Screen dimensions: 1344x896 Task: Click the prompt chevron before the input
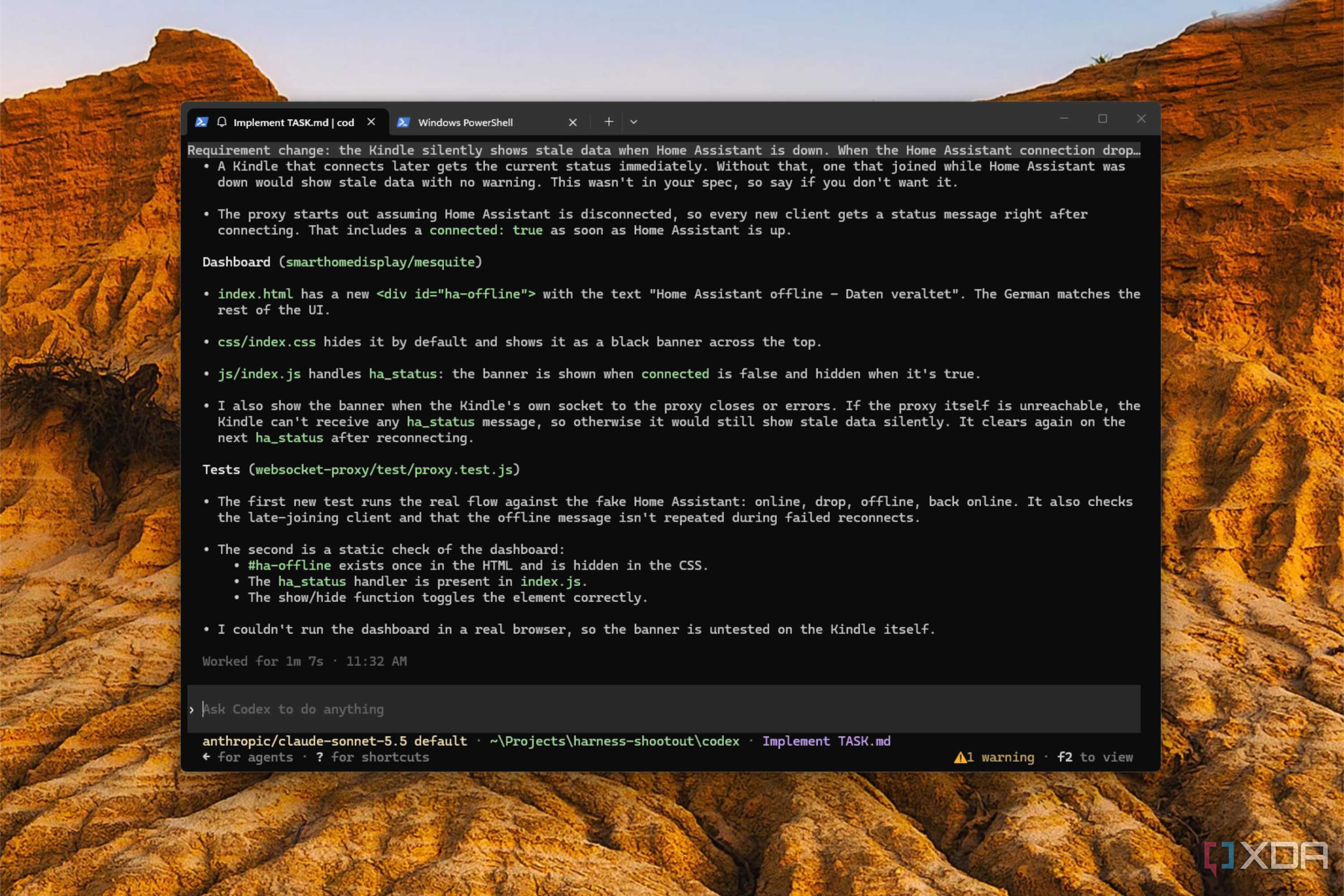coord(191,710)
